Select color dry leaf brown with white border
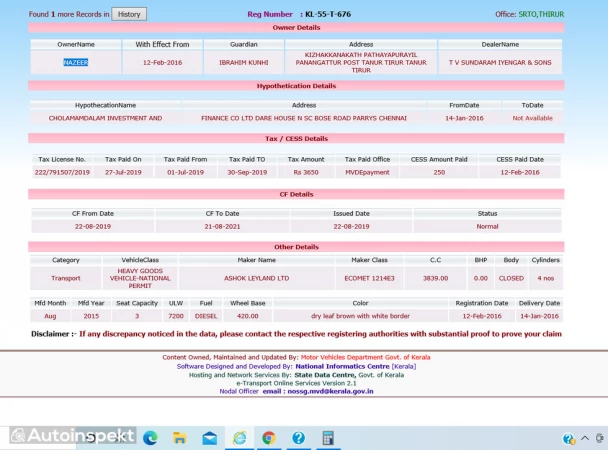Viewport: 608px width, 450px height. click(x=360, y=316)
